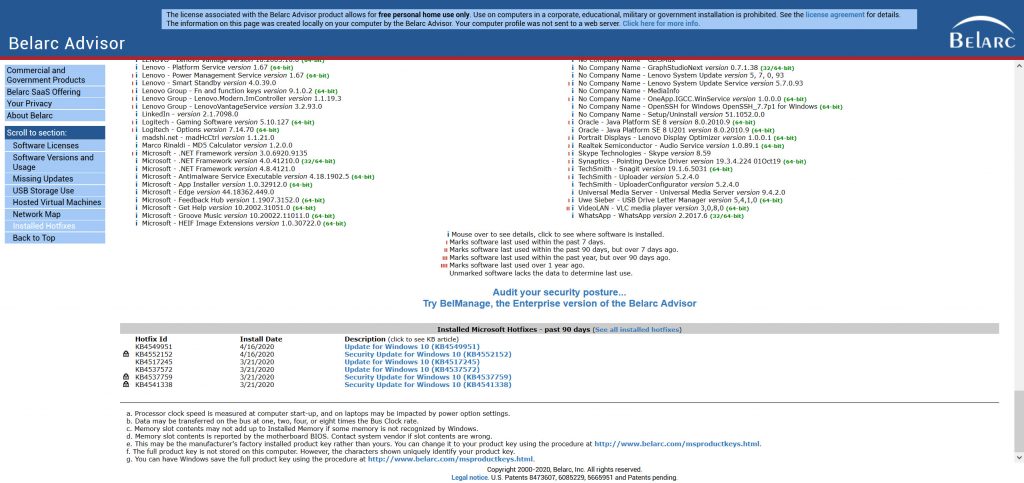Viewport: 1024px width, 483px height.
Task: Click info icon for HEIF Image Extensions
Action: 137,223
